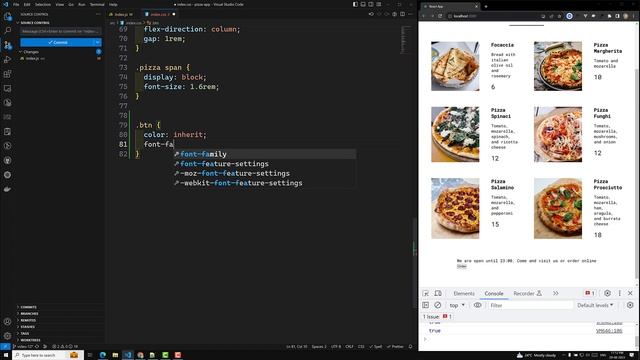640x360 pixels.
Task: Select font-feature-settings autocomplete suggestion
Action: 265,164
